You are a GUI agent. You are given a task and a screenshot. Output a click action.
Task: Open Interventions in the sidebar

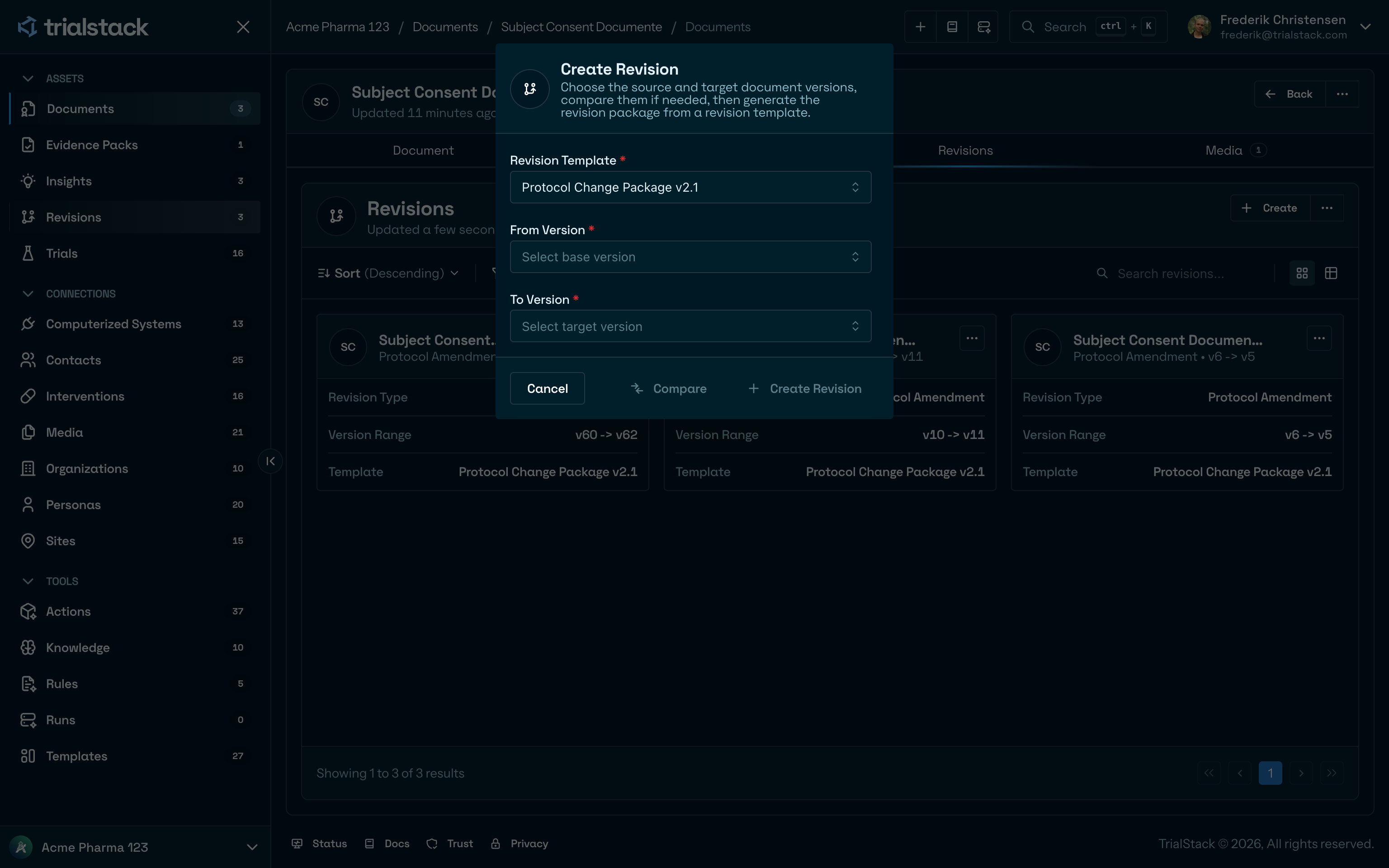click(x=135, y=396)
